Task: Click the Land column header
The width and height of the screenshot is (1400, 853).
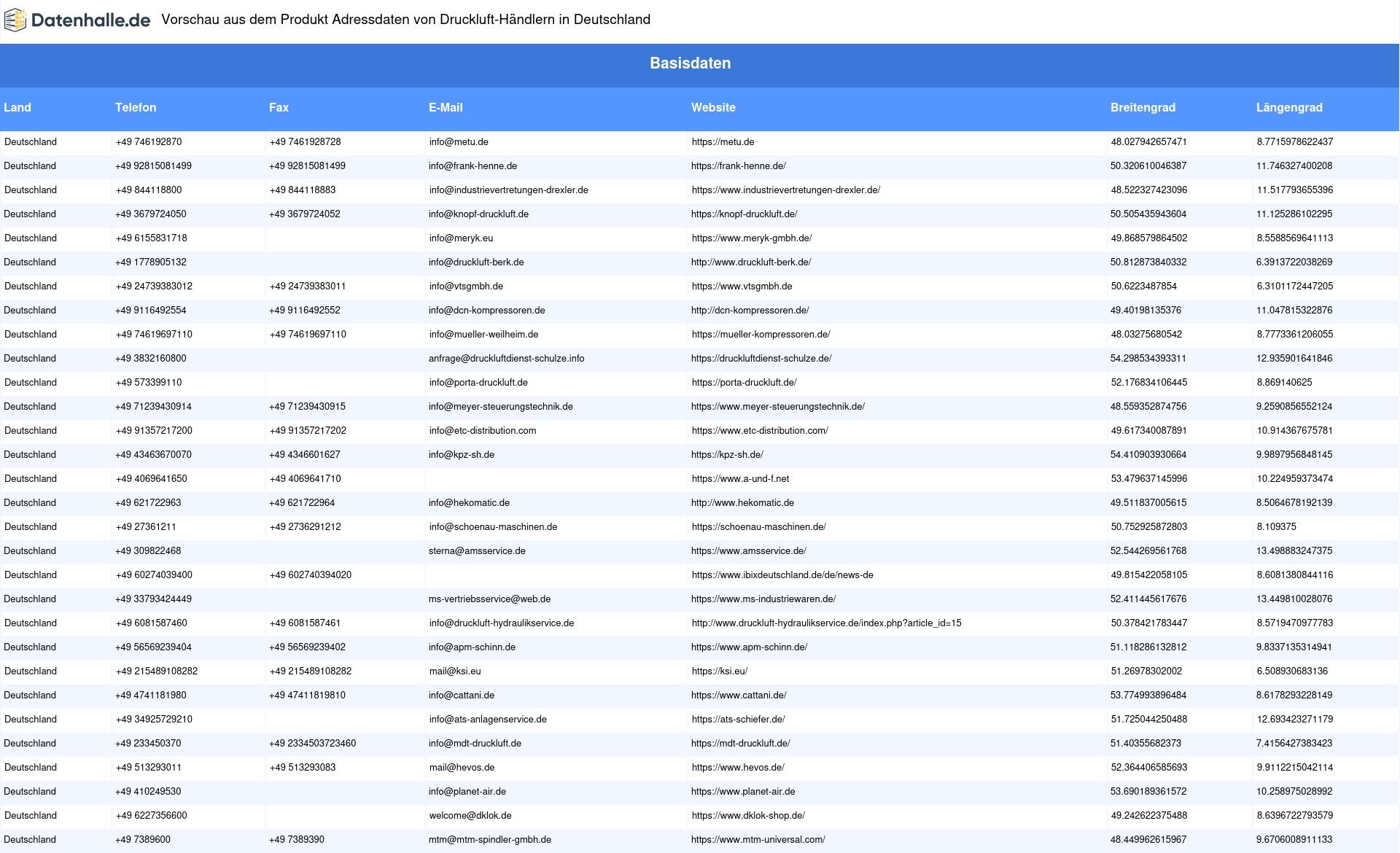Action: click(x=17, y=107)
